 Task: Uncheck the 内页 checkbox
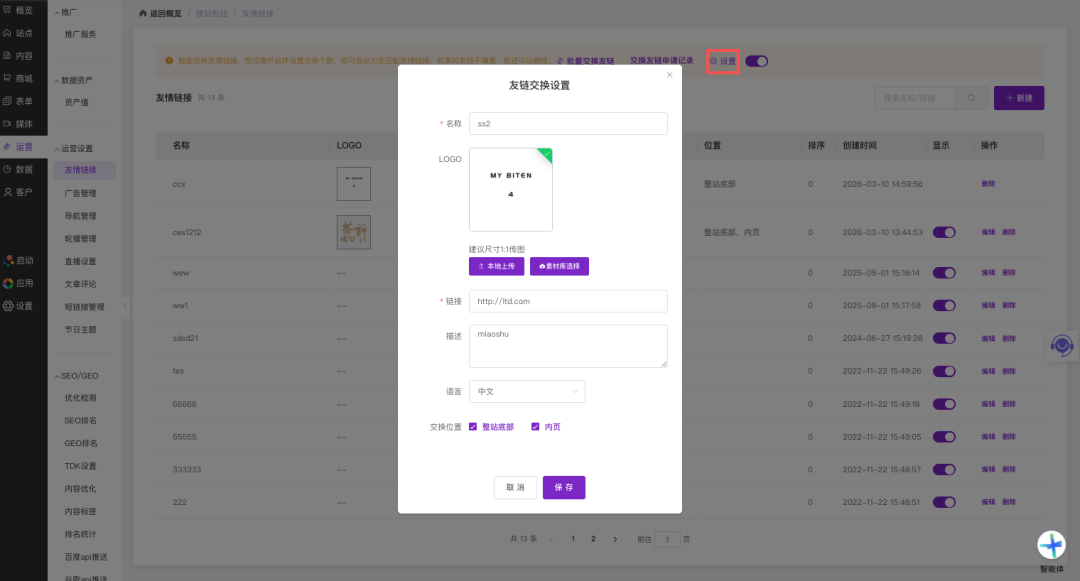click(x=535, y=427)
